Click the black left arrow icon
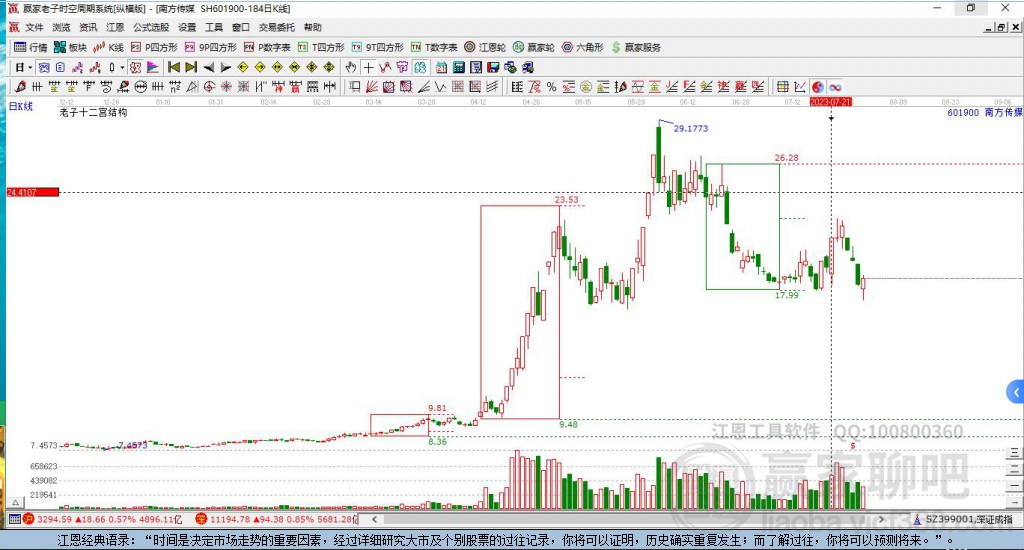This screenshot has width=1024, height=550. 208,67
